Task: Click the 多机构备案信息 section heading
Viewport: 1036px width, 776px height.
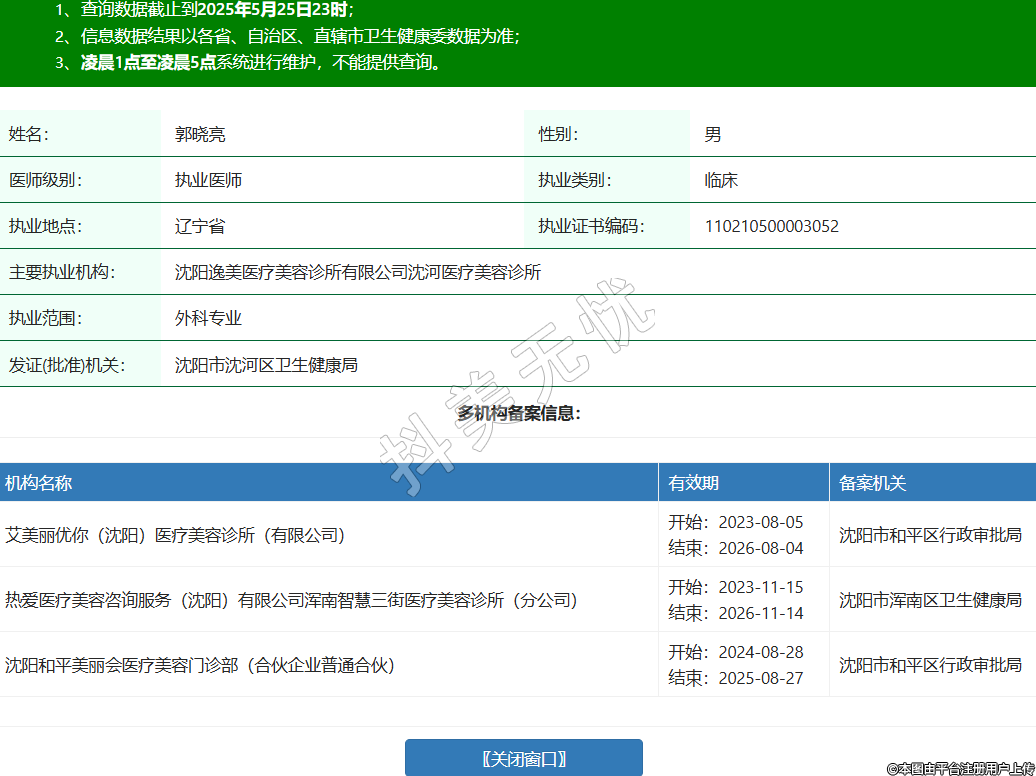Action: (x=519, y=413)
